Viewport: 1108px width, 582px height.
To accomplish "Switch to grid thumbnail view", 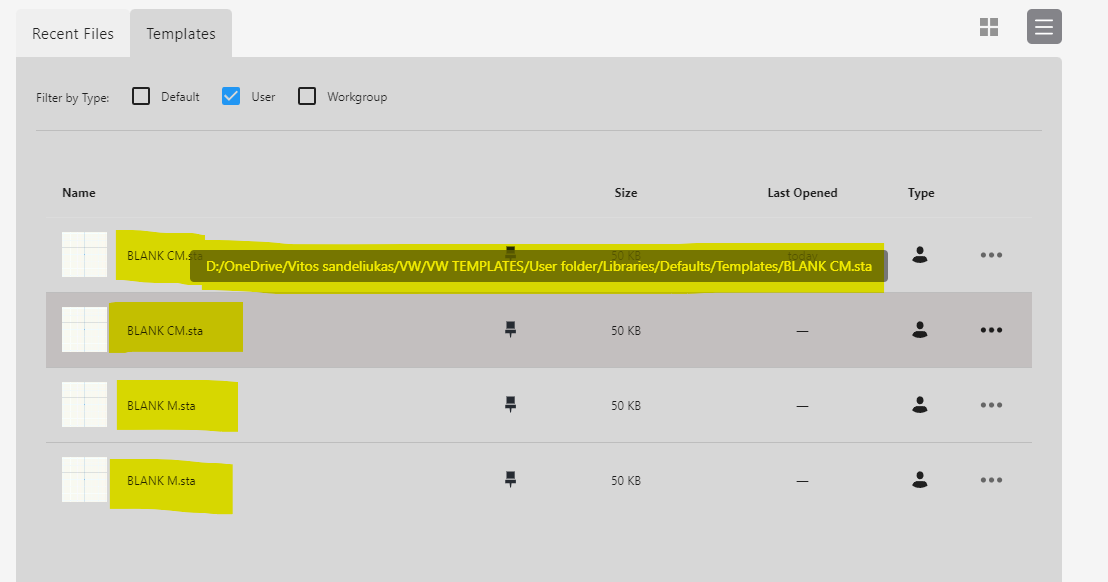I will 988,28.
